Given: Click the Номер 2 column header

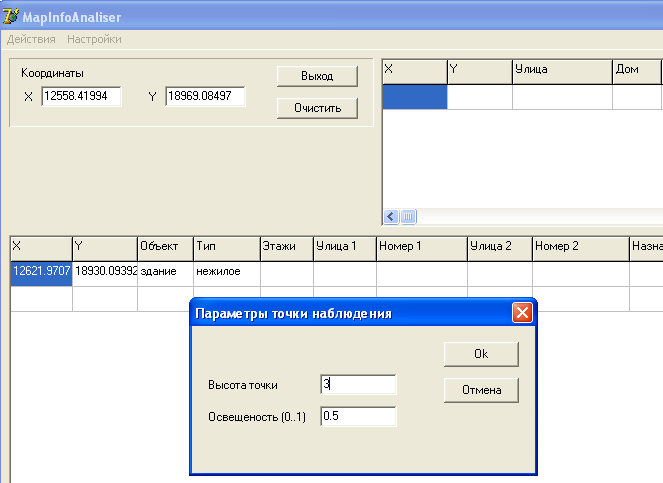Looking at the screenshot, I should [x=581, y=249].
